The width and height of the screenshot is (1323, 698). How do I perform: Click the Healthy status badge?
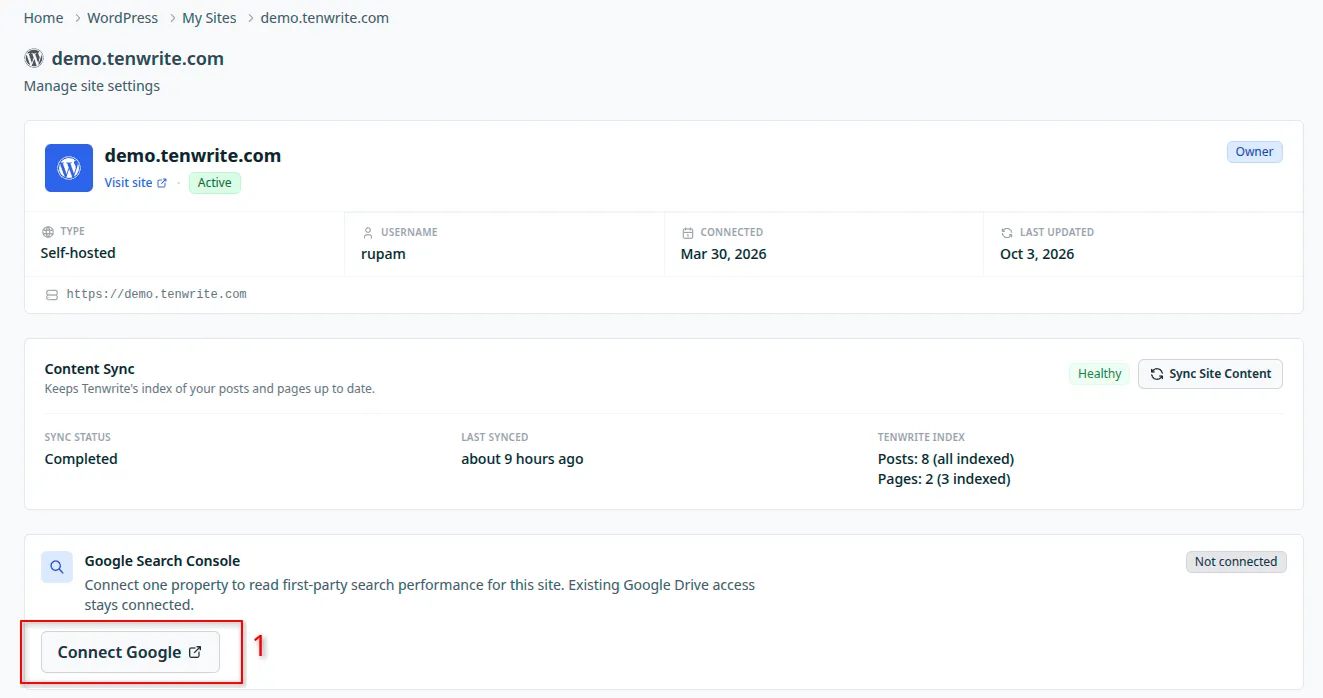[x=1099, y=374]
